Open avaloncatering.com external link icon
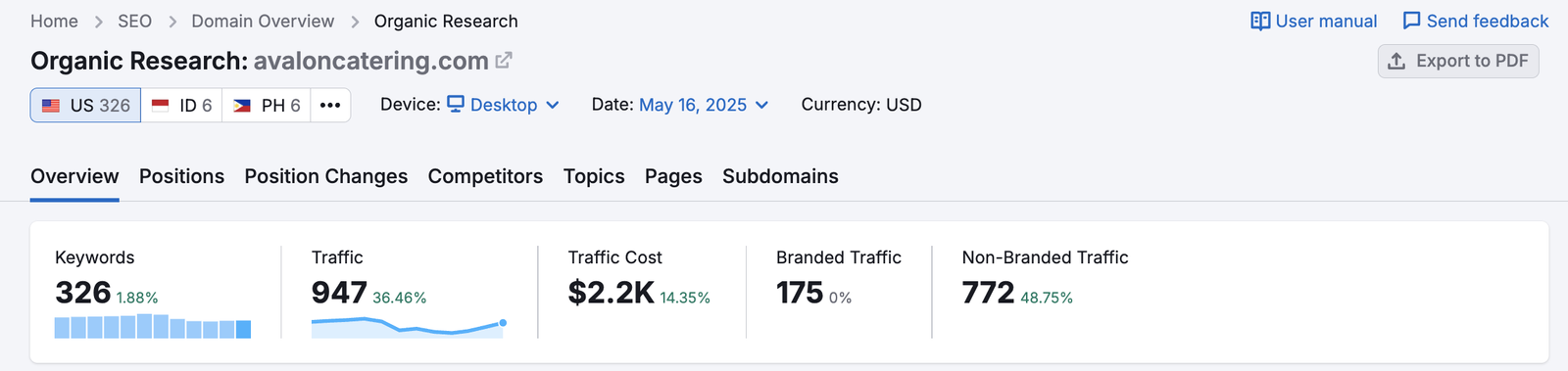The height and width of the screenshot is (371, 1568). click(504, 61)
